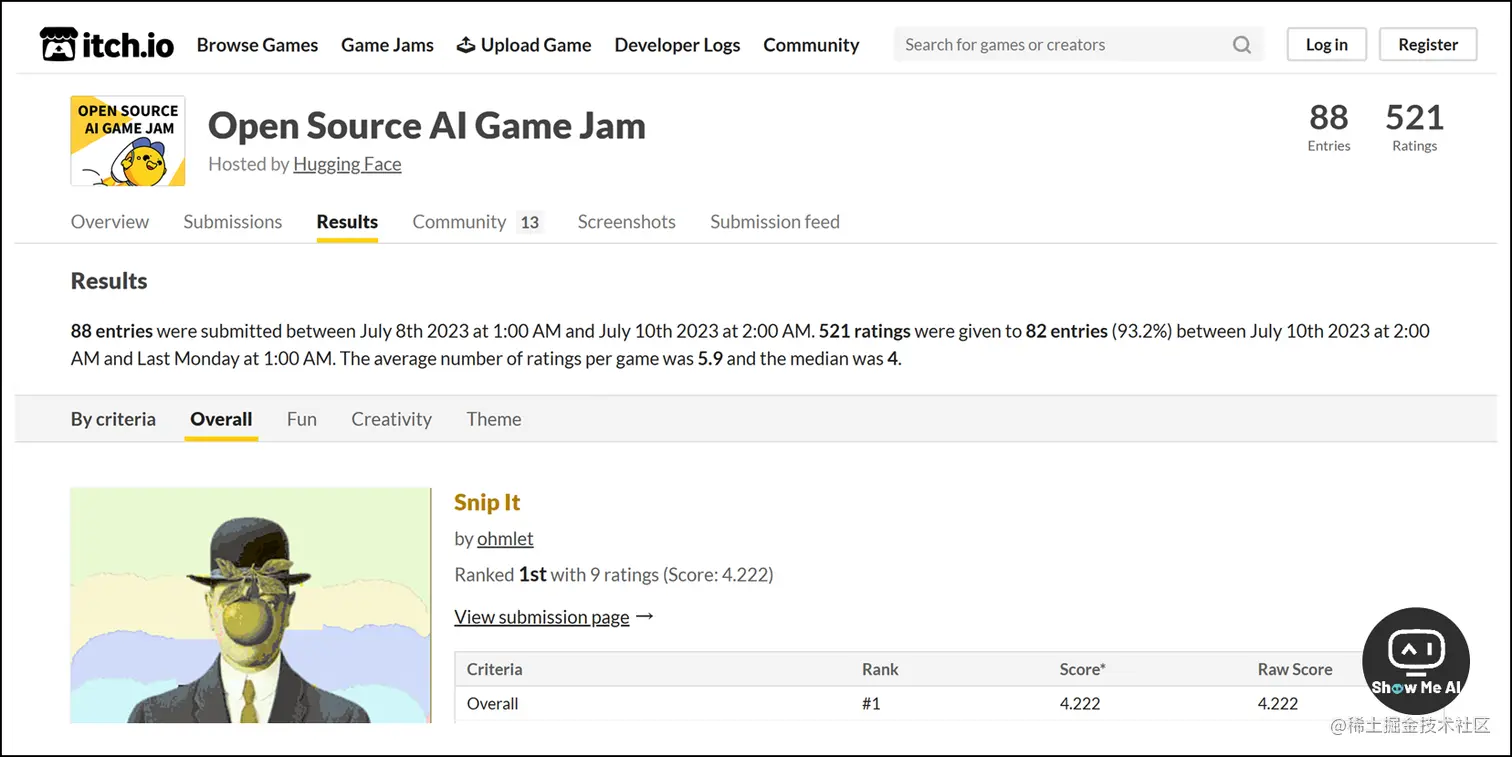
Task: Open Browse Games menu
Action: click(257, 45)
